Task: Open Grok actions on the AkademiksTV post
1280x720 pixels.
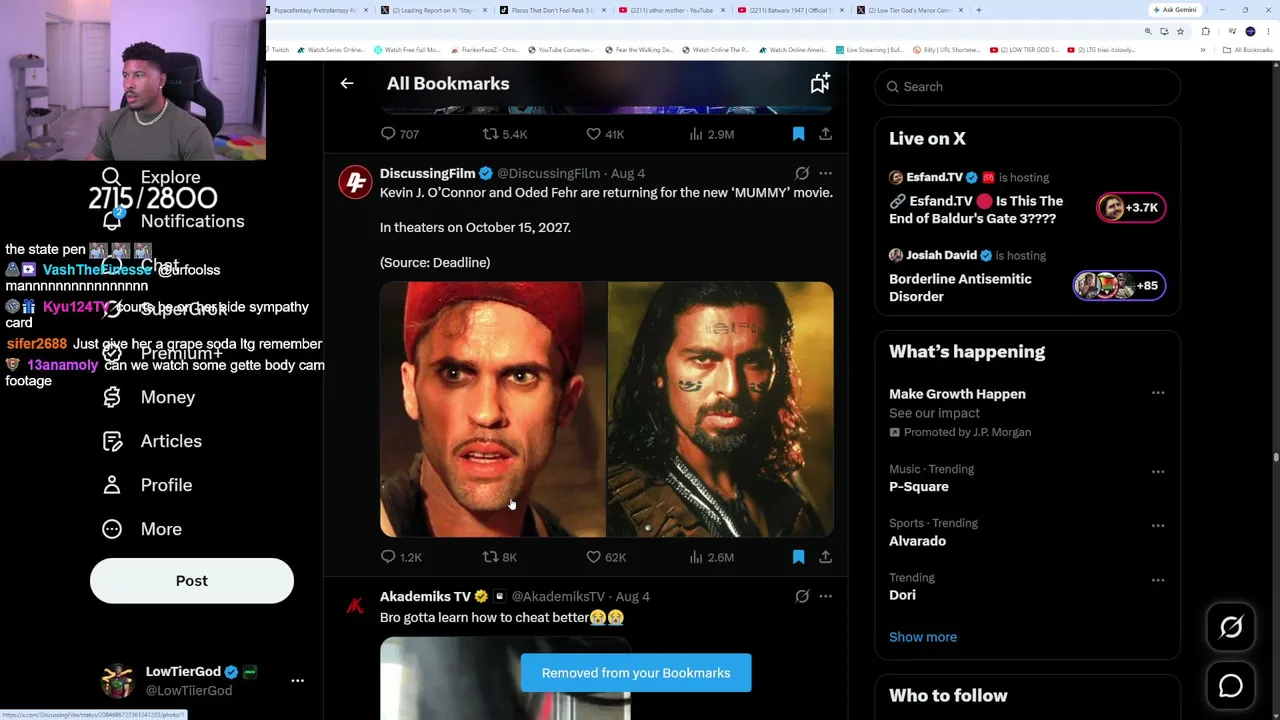Action: 802,596
